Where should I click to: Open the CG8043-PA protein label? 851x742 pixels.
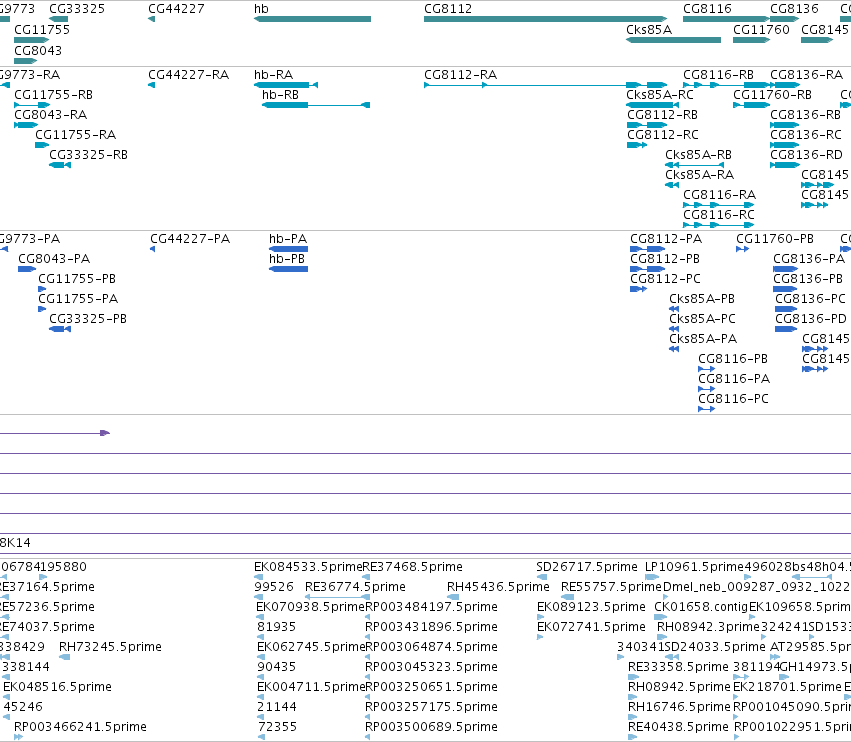point(54,259)
